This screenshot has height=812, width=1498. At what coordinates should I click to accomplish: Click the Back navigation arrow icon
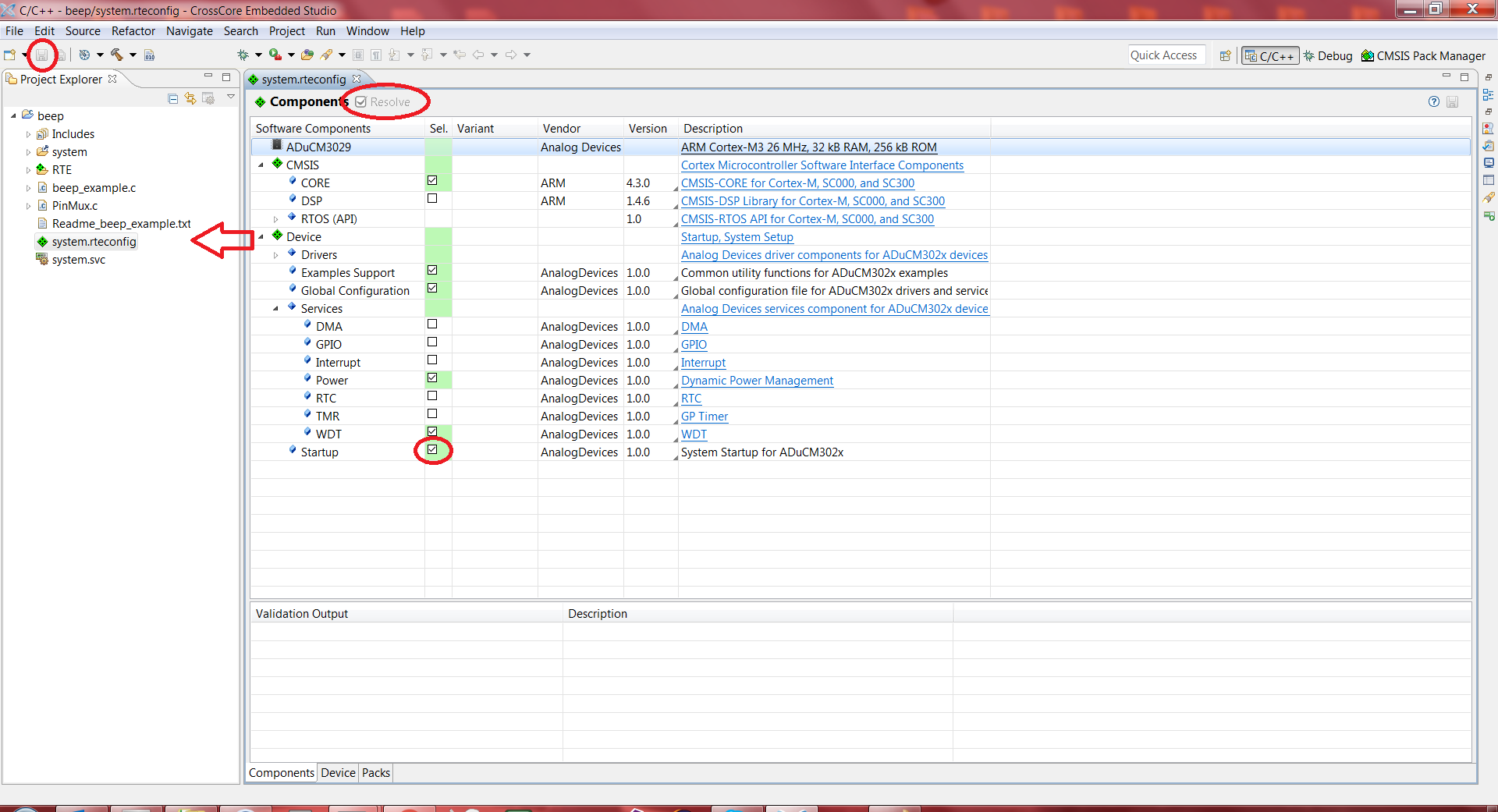478,55
